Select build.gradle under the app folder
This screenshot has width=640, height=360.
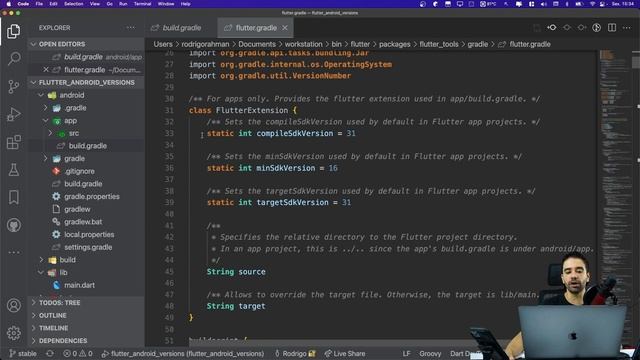pos(87,146)
